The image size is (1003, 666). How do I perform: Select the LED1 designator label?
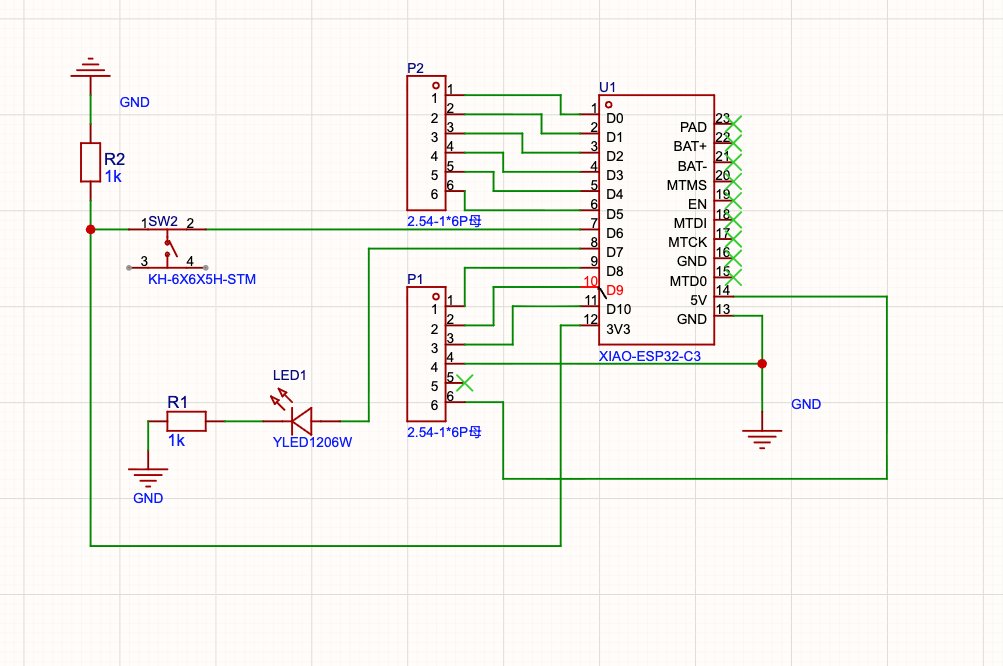(x=290, y=375)
